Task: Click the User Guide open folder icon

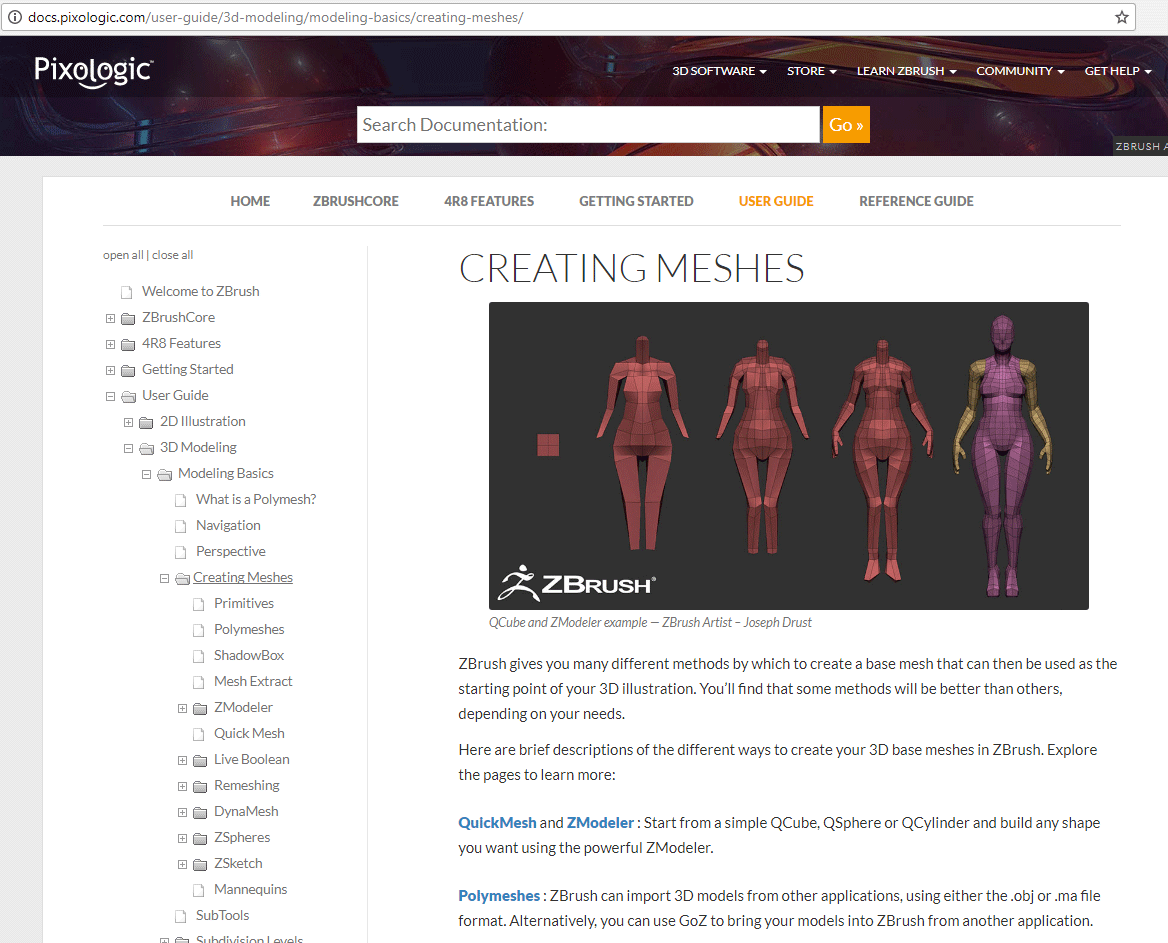Action: pyautogui.click(x=128, y=397)
